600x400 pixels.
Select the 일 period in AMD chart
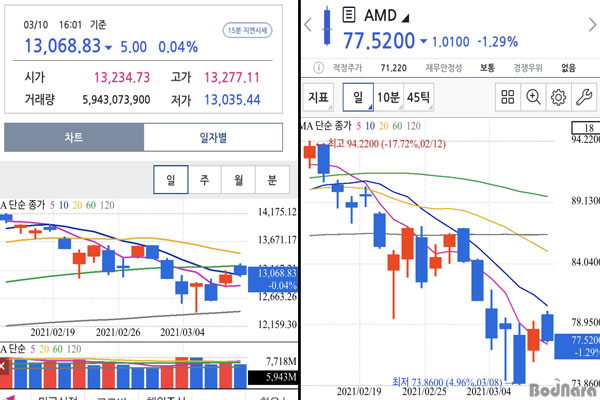pyautogui.click(x=358, y=97)
